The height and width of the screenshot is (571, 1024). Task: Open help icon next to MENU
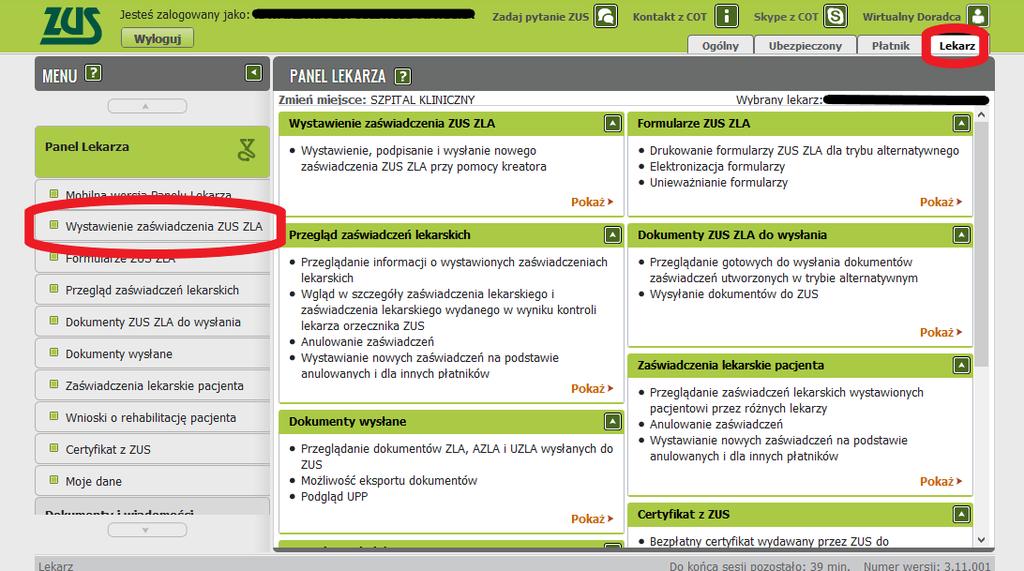coord(93,73)
